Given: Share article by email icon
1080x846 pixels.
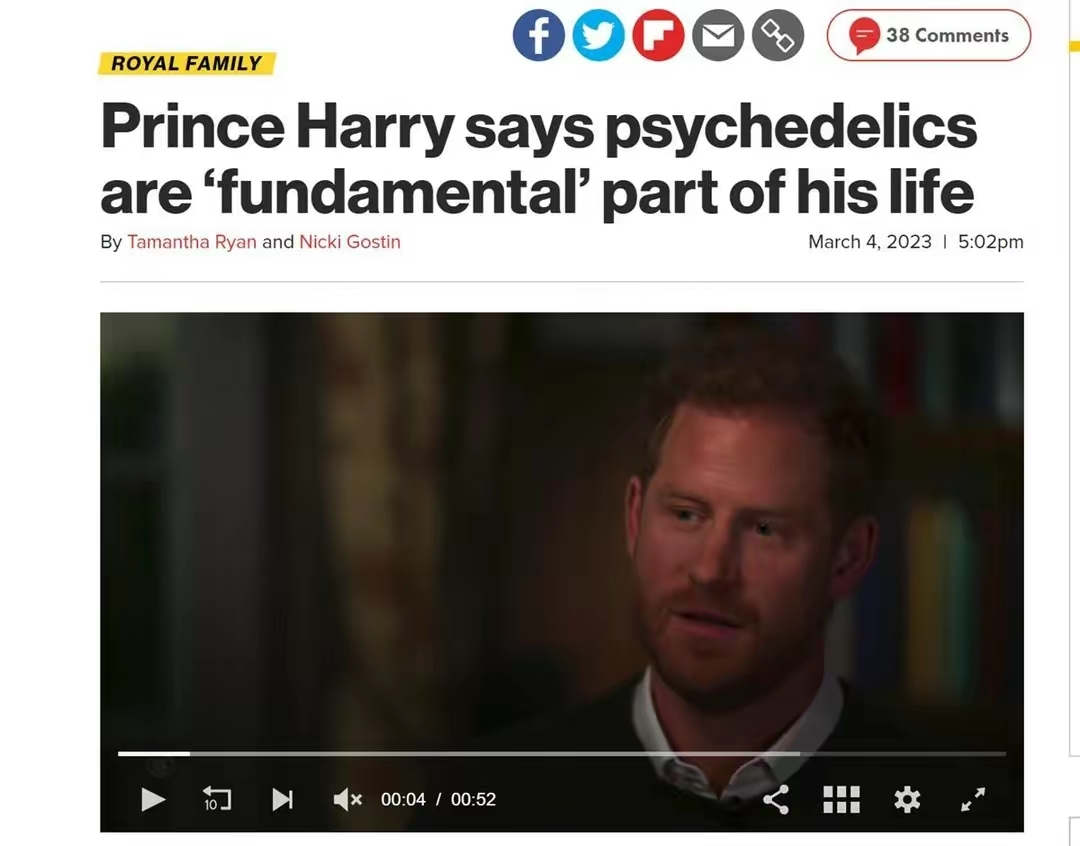Looking at the screenshot, I should (x=718, y=36).
